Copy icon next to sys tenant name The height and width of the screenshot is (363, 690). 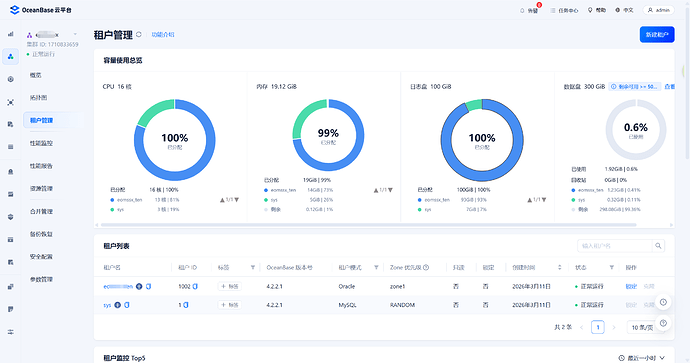(127, 305)
